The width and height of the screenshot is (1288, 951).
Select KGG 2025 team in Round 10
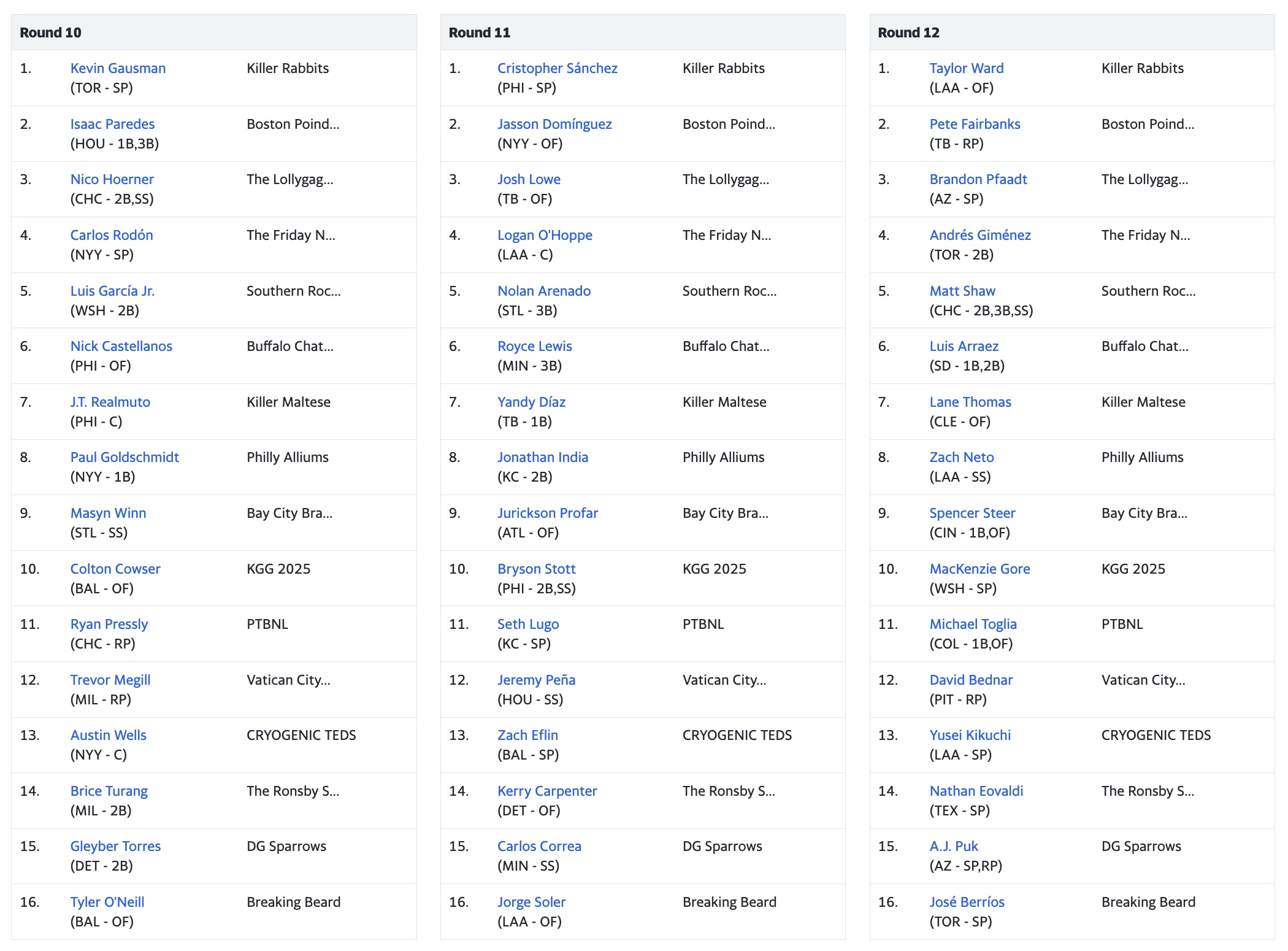pos(278,569)
